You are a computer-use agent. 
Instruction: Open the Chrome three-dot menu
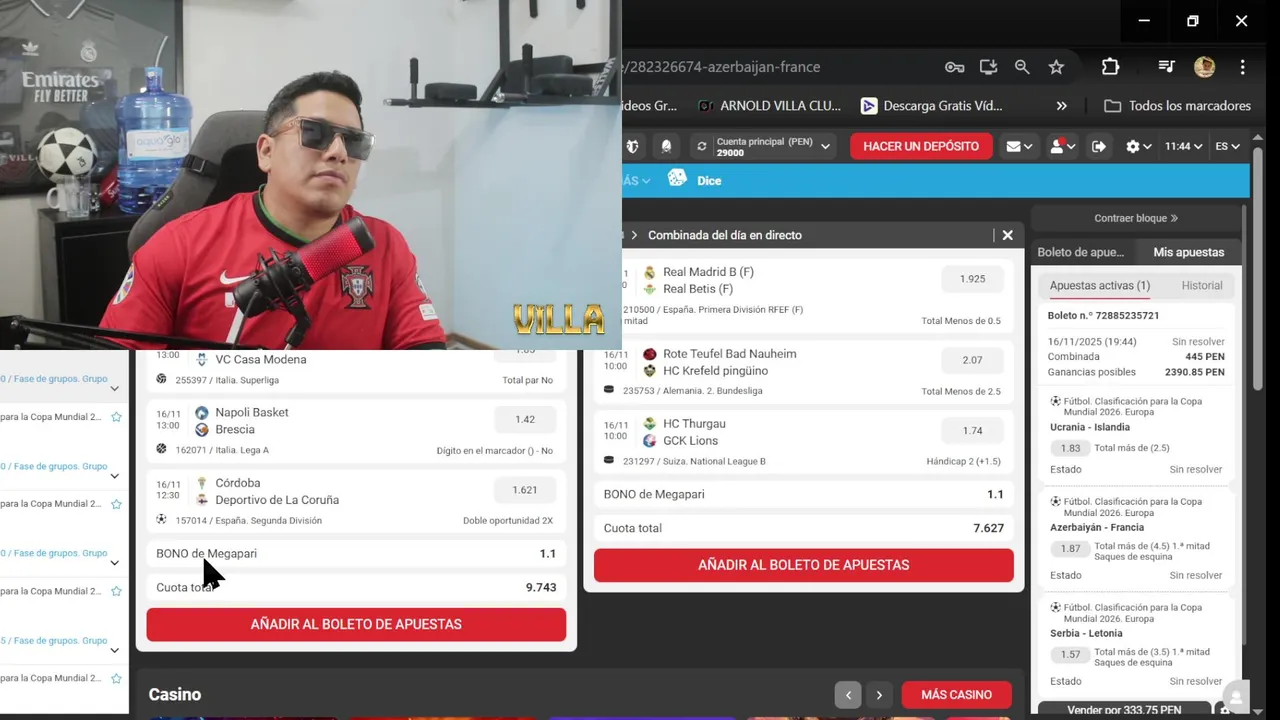click(1242, 67)
